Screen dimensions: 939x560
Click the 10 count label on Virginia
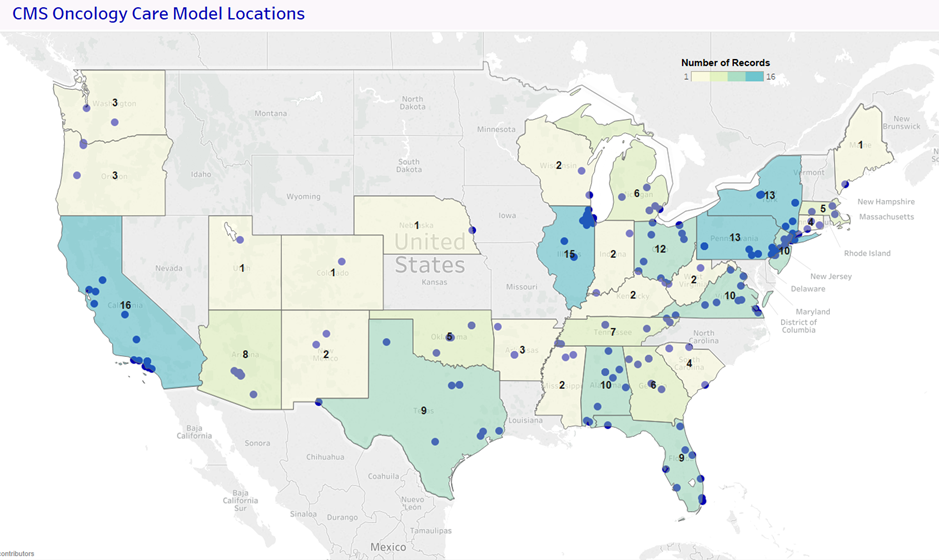coord(729,296)
